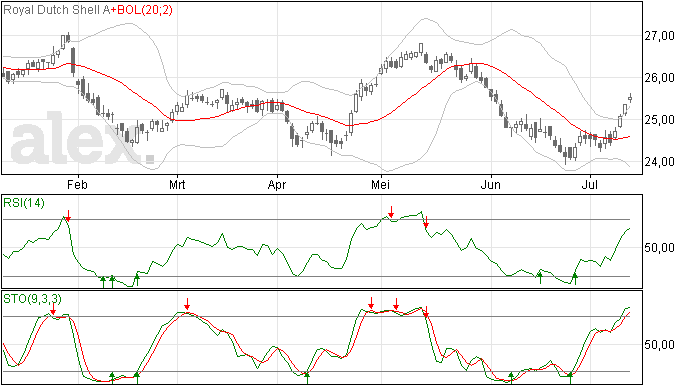The height and width of the screenshot is (387, 690).
Task: Select the red +BOL(20;2) indicator label
Action: tap(141, 10)
